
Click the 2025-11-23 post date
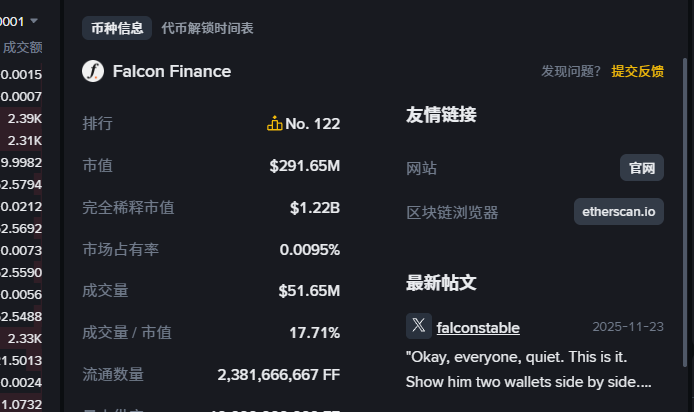627,327
